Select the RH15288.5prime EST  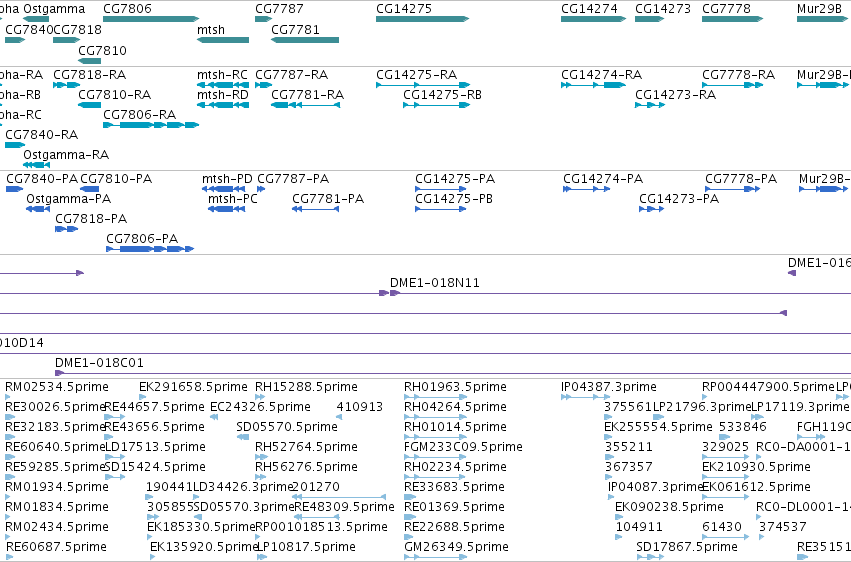261,398
